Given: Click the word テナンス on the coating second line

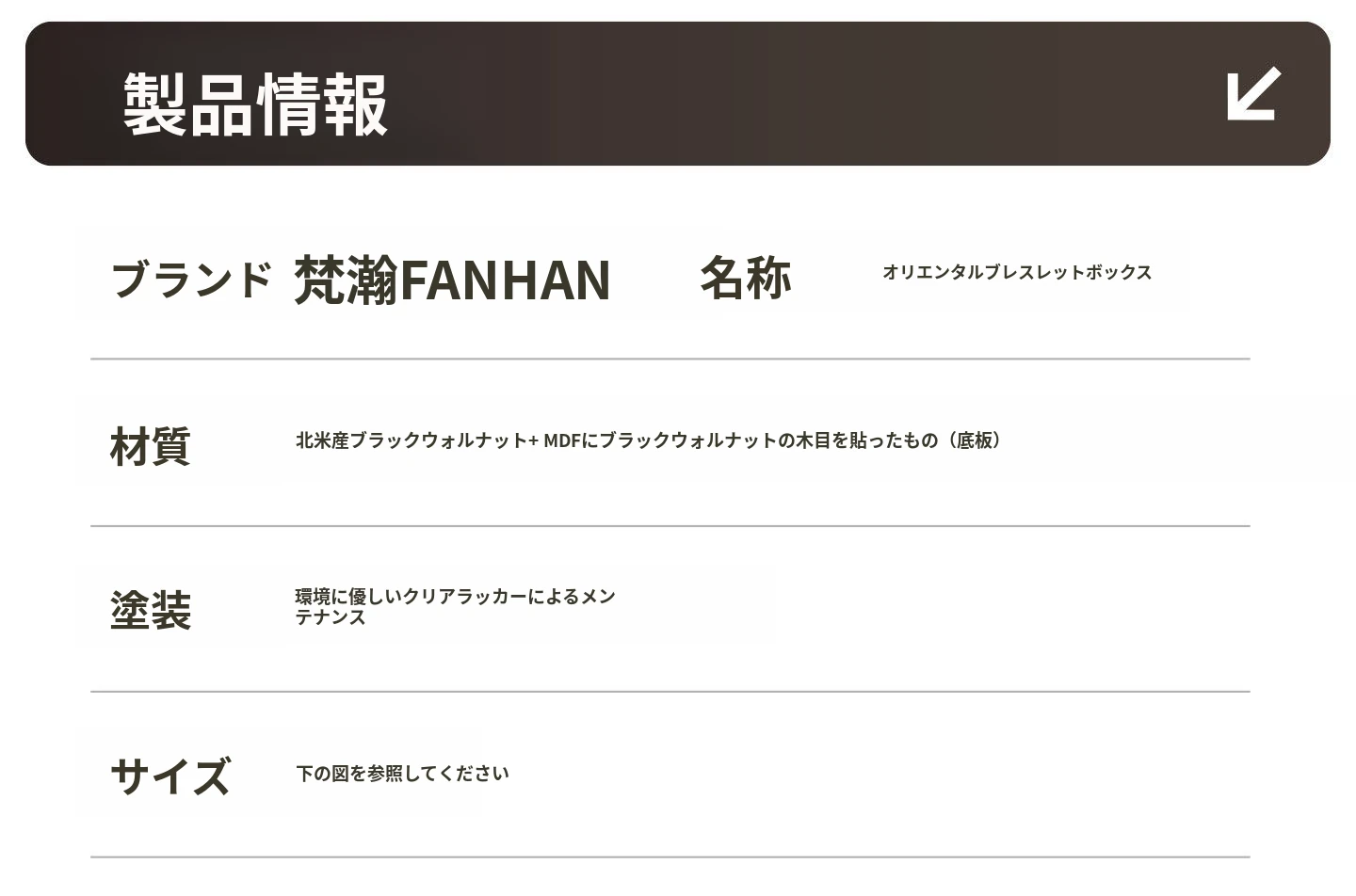Looking at the screenshot, I should [x=331, y=617].
